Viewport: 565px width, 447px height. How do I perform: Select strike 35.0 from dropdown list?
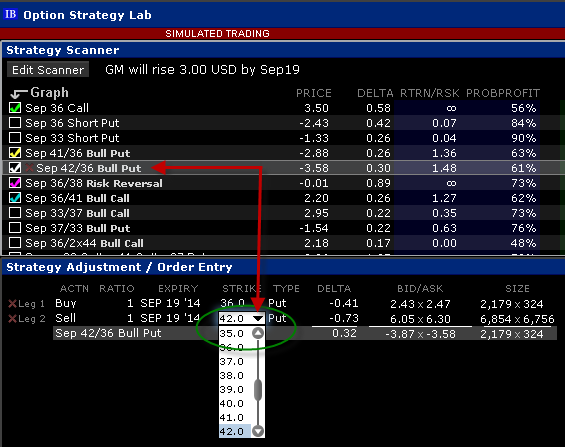[232, 333]
